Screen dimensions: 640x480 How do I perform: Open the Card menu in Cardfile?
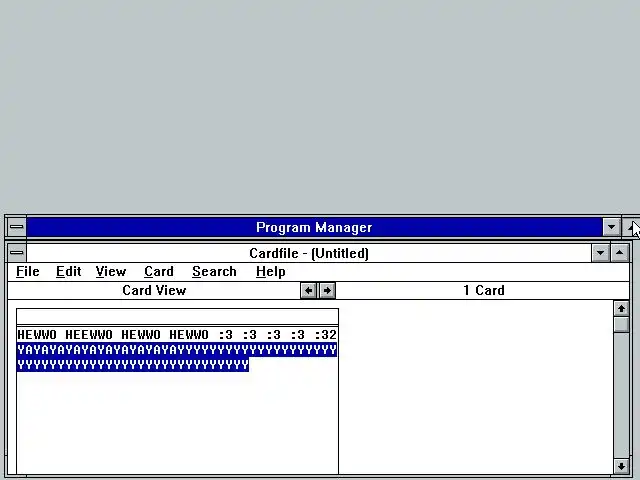point(159,271)
